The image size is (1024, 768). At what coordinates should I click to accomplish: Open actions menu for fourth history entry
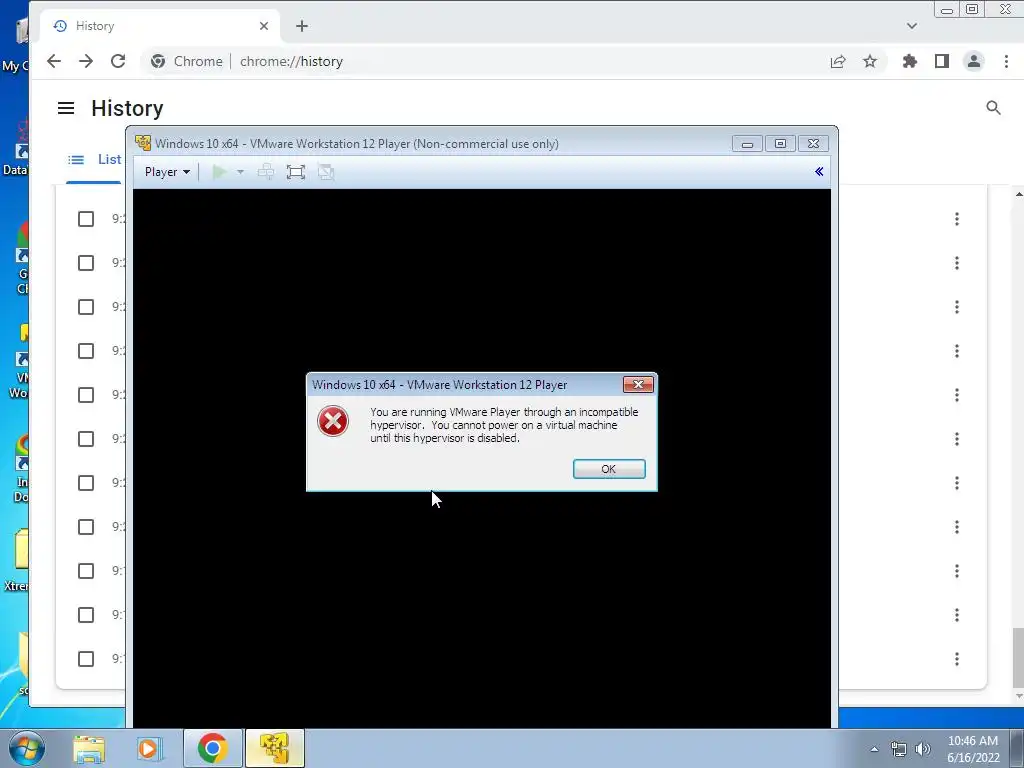click(x=957, y=351)
